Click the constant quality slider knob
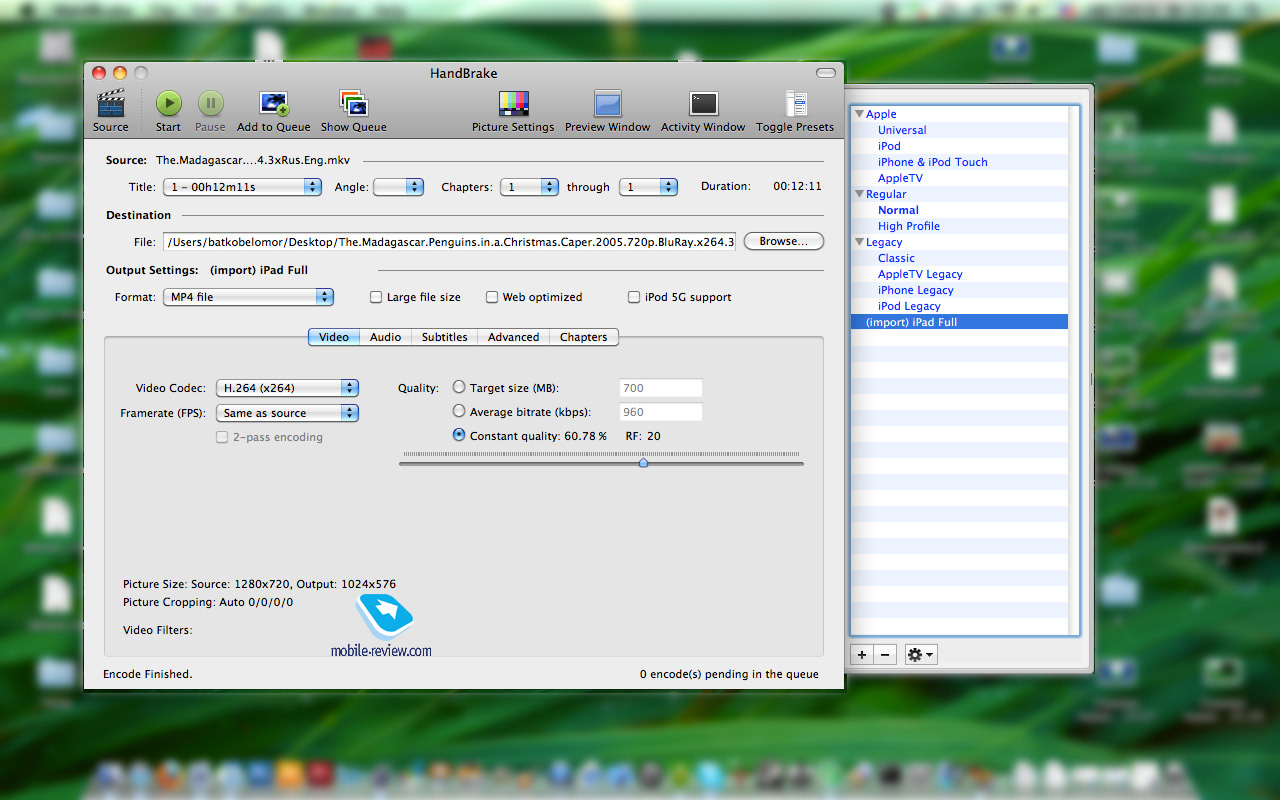Viewport: 1280px width, 800px height. click(x=643, y=462)
